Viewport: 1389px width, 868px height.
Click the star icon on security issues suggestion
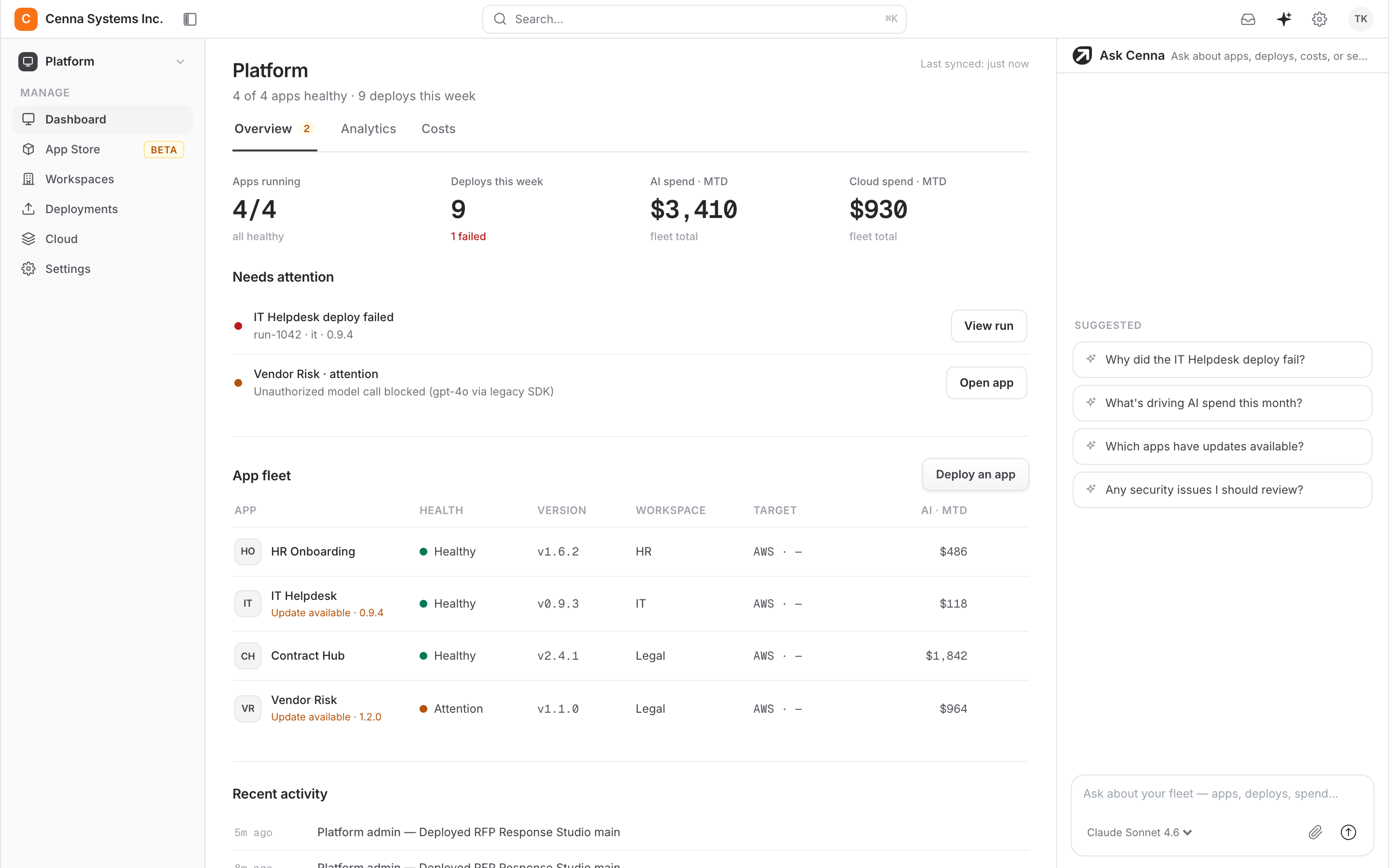click(1090, 489)
